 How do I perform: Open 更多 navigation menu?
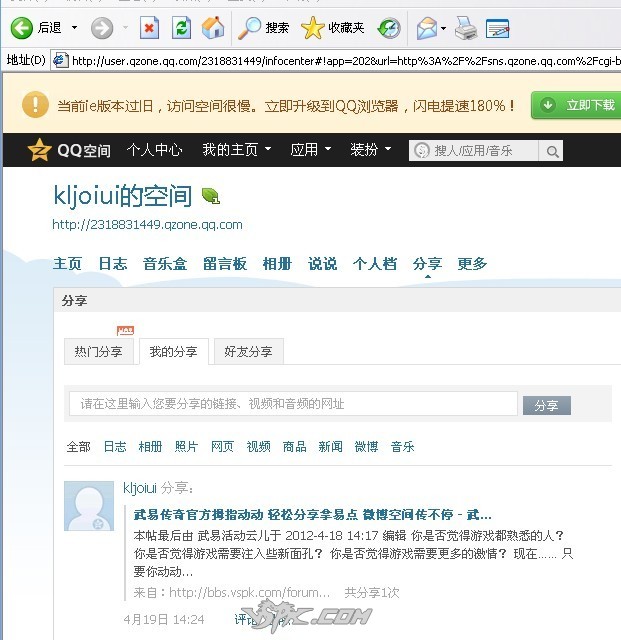click(472, 264)
